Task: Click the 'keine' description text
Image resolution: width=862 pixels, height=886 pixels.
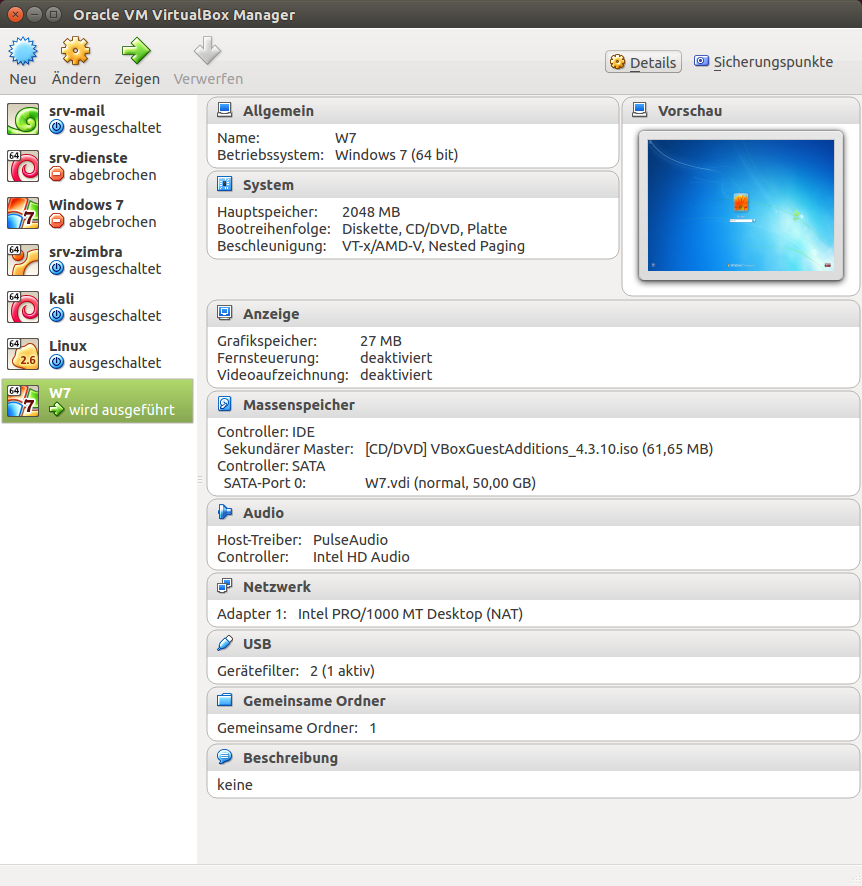Action: [x=234, y=784]
